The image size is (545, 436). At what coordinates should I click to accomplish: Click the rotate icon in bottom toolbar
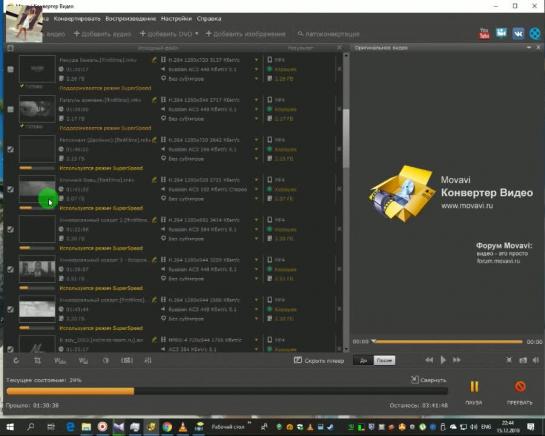tap(16, 361)
